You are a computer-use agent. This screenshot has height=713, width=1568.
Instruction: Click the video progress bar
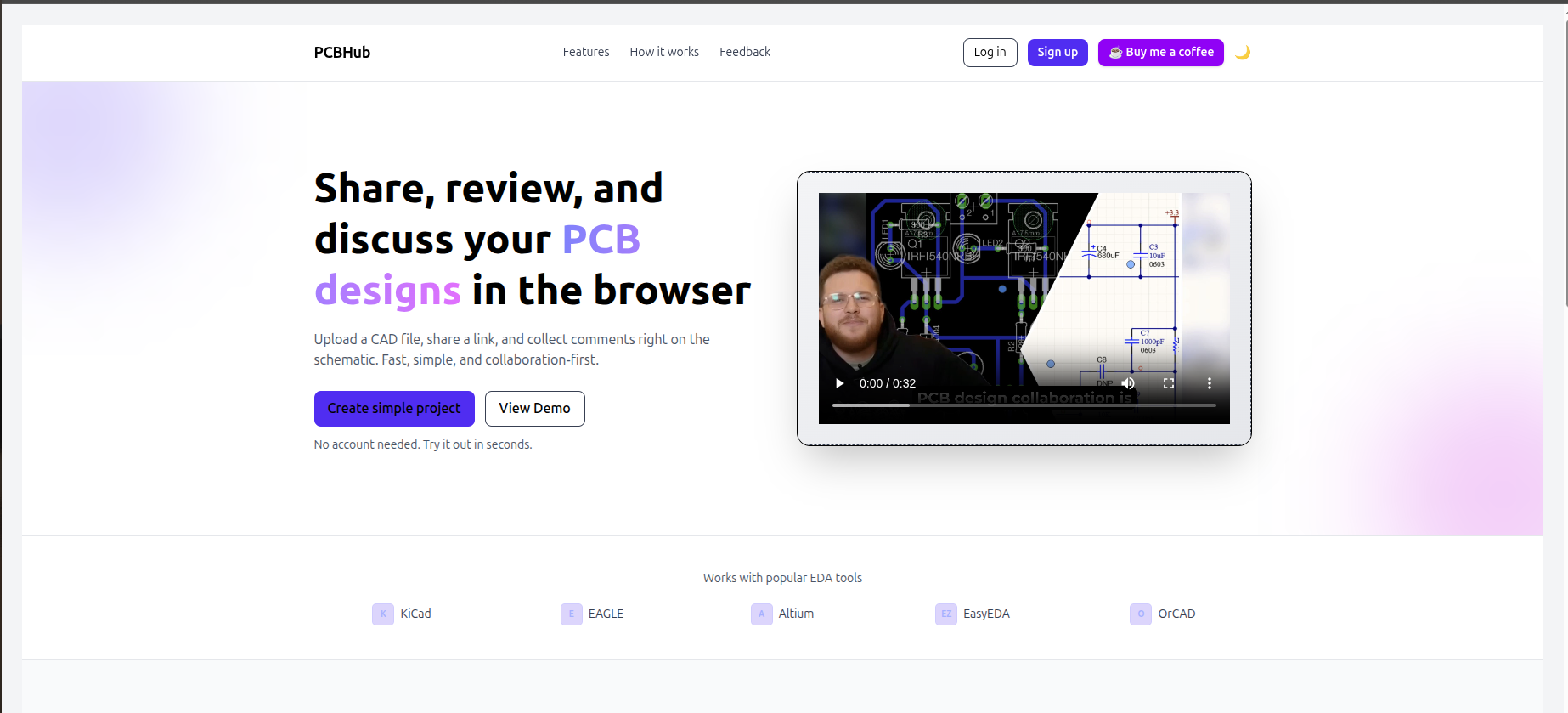(1024, 405)
